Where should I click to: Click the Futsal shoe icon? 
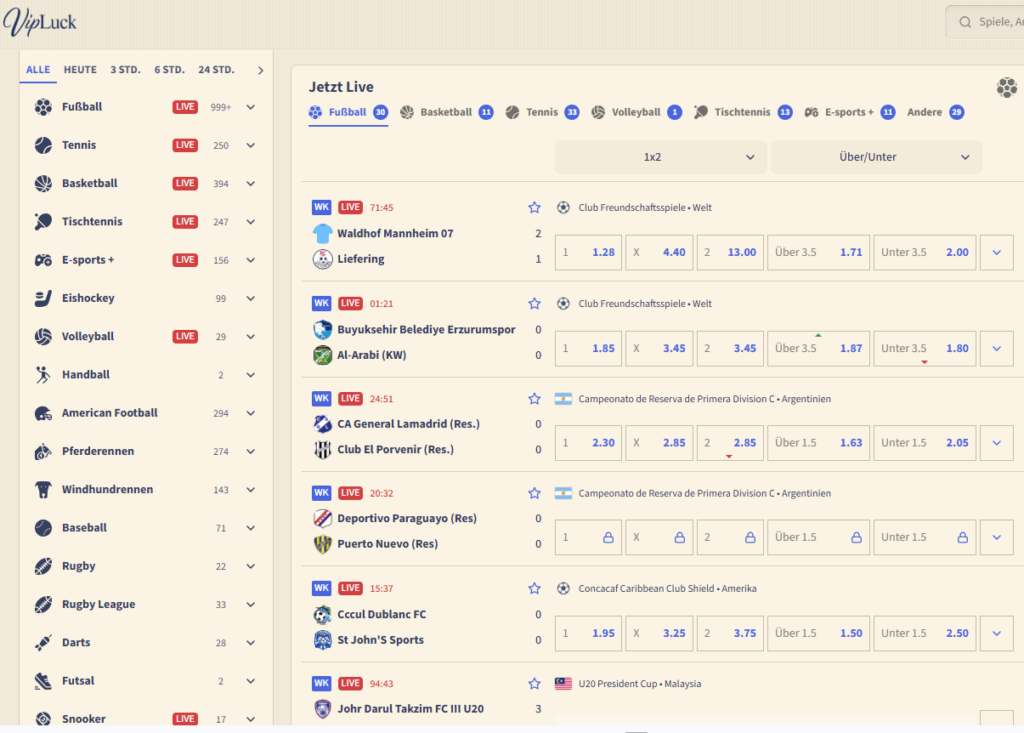[43, 681]
